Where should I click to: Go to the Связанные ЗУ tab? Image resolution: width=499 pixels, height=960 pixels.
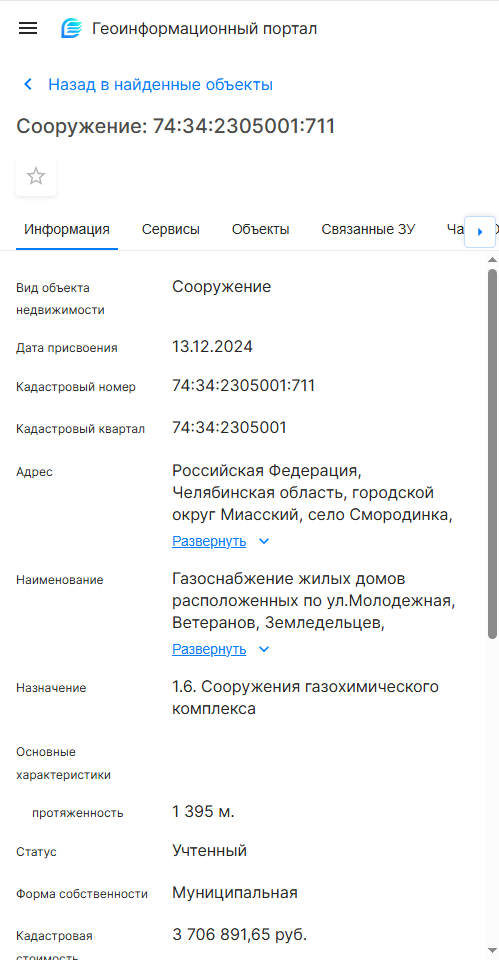pos(369,230)
